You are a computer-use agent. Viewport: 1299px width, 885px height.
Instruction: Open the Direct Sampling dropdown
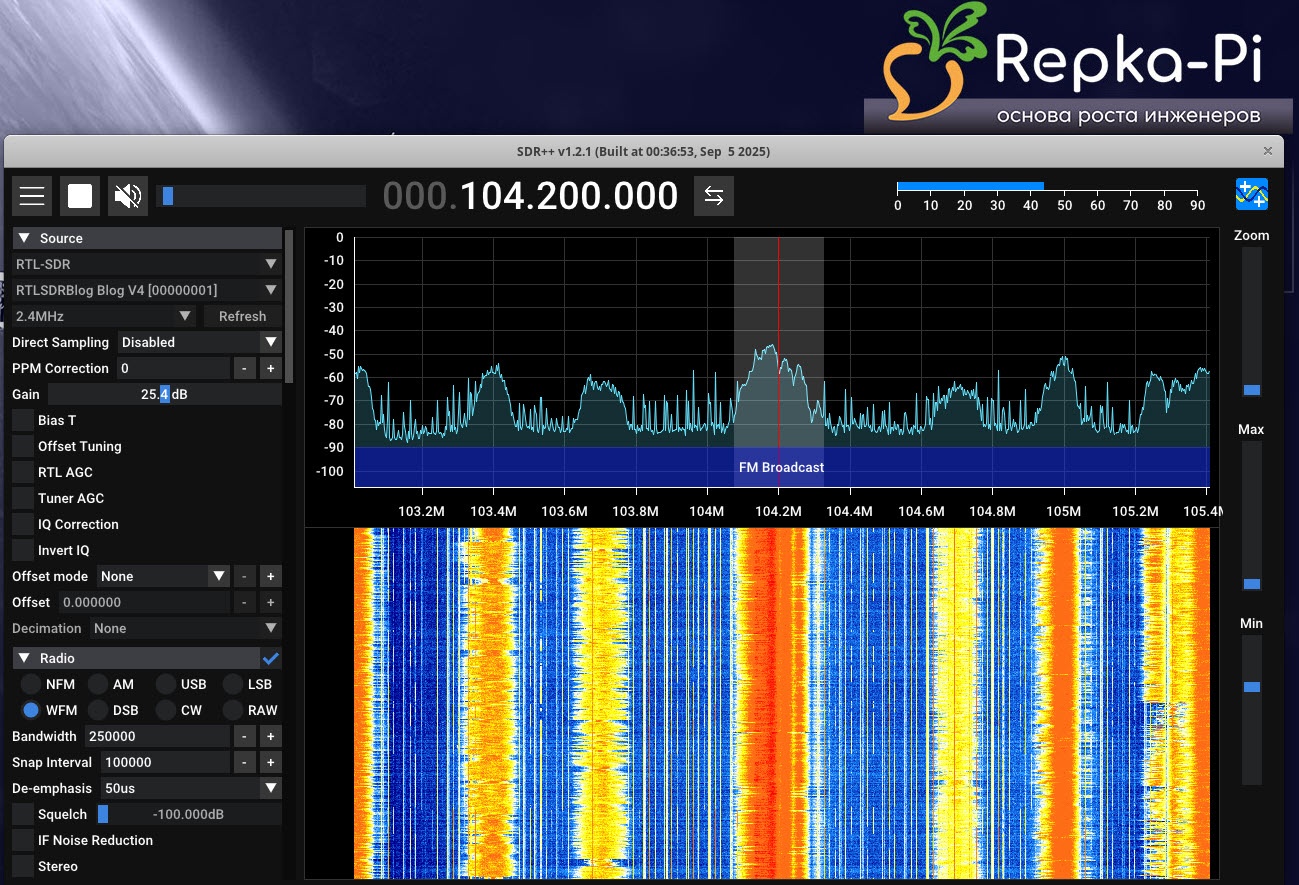(199, 342)
